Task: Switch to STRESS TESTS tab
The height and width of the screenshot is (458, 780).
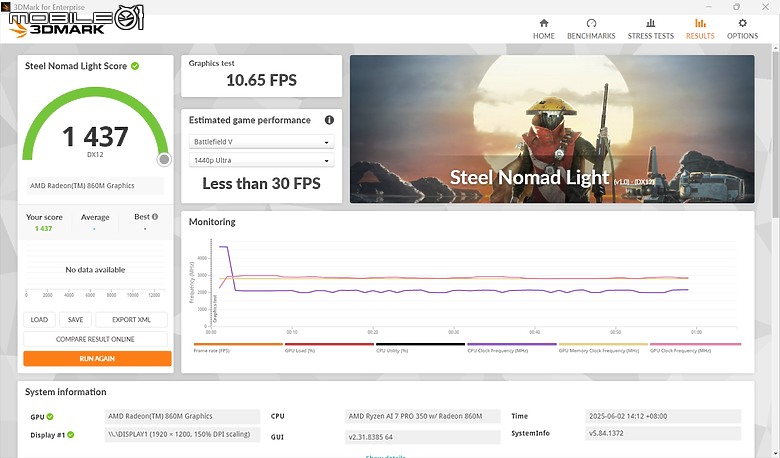Action: pos(651,29)
